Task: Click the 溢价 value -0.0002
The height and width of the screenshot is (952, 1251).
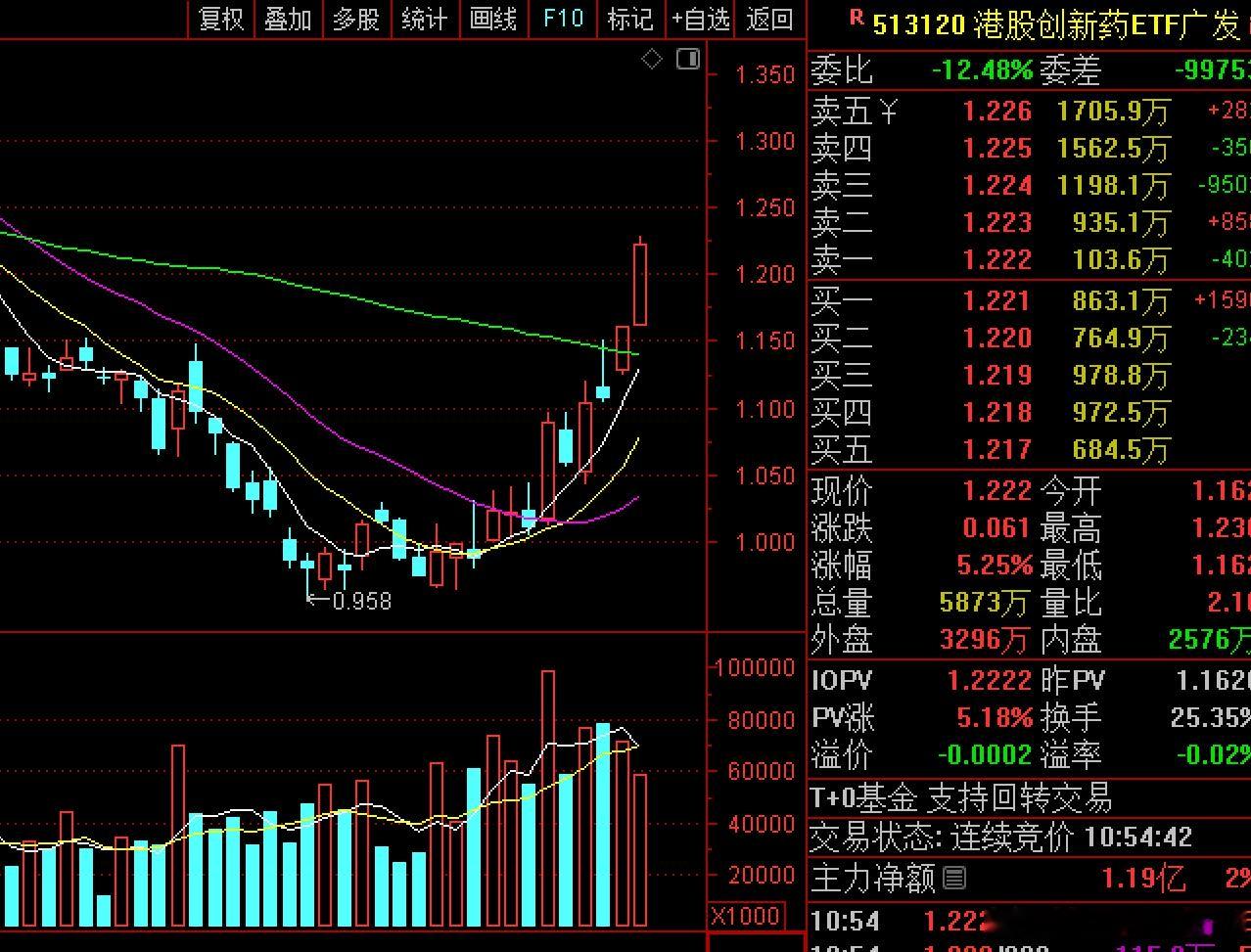Action: coord(985,755)
